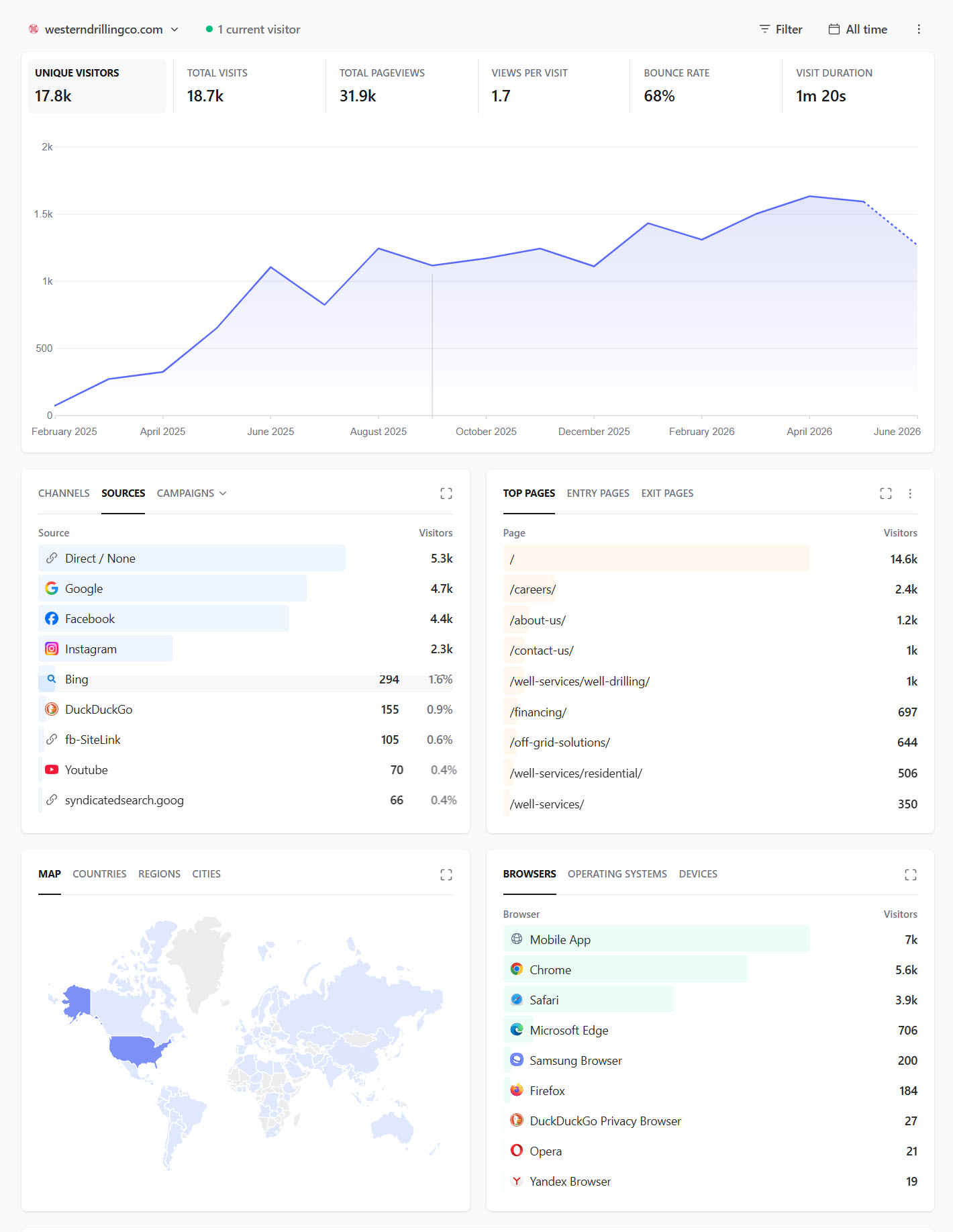Switch to the Regions tab
This screenshot has width=953, height=1232.
159,874
